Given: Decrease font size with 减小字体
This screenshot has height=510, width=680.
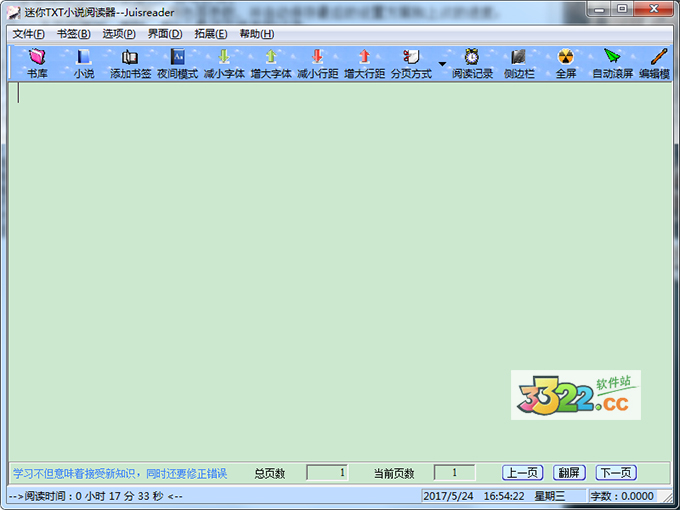Looking at the screenshot, I should (224, 63).
